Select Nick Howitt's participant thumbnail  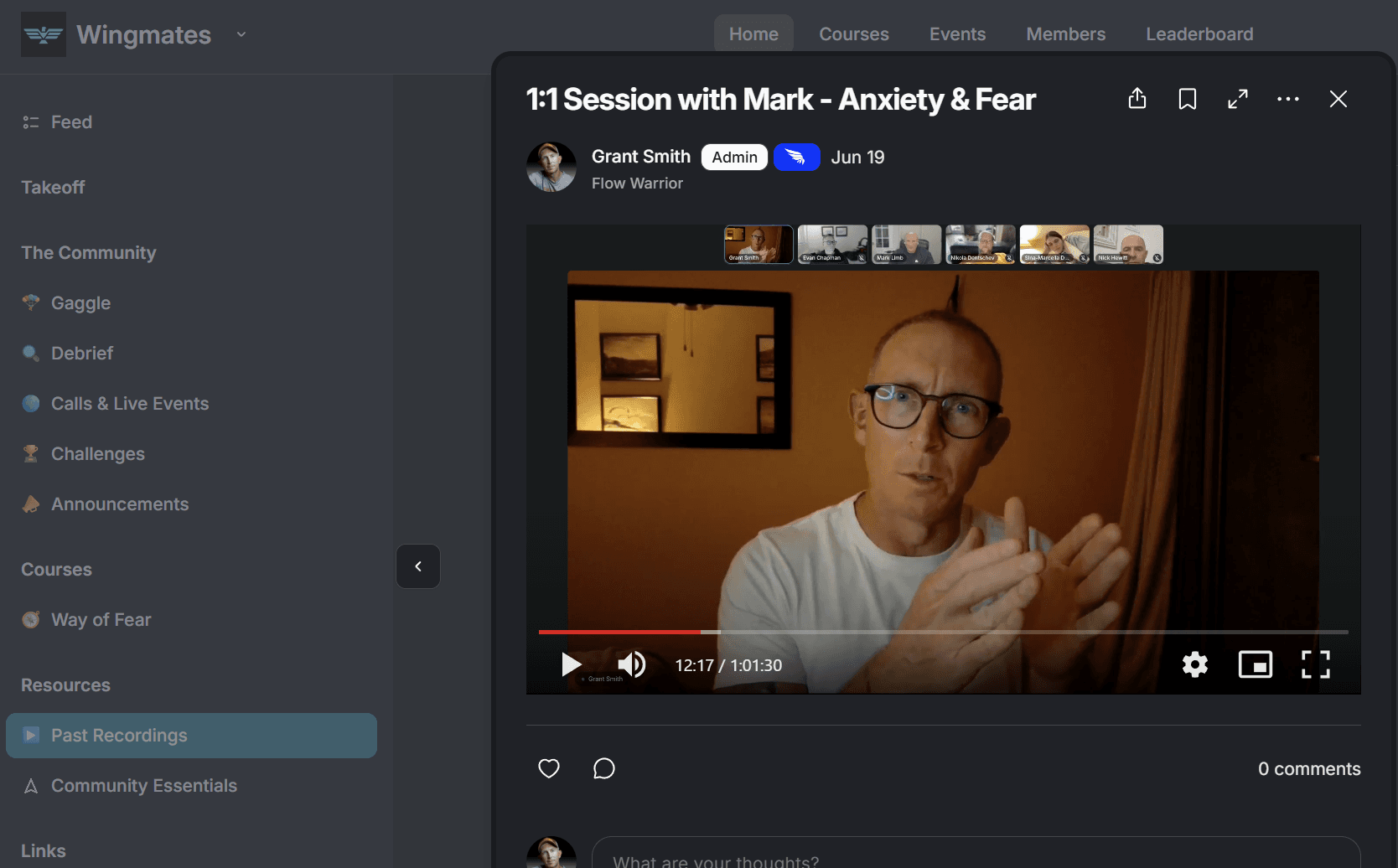click(1128, 245)
